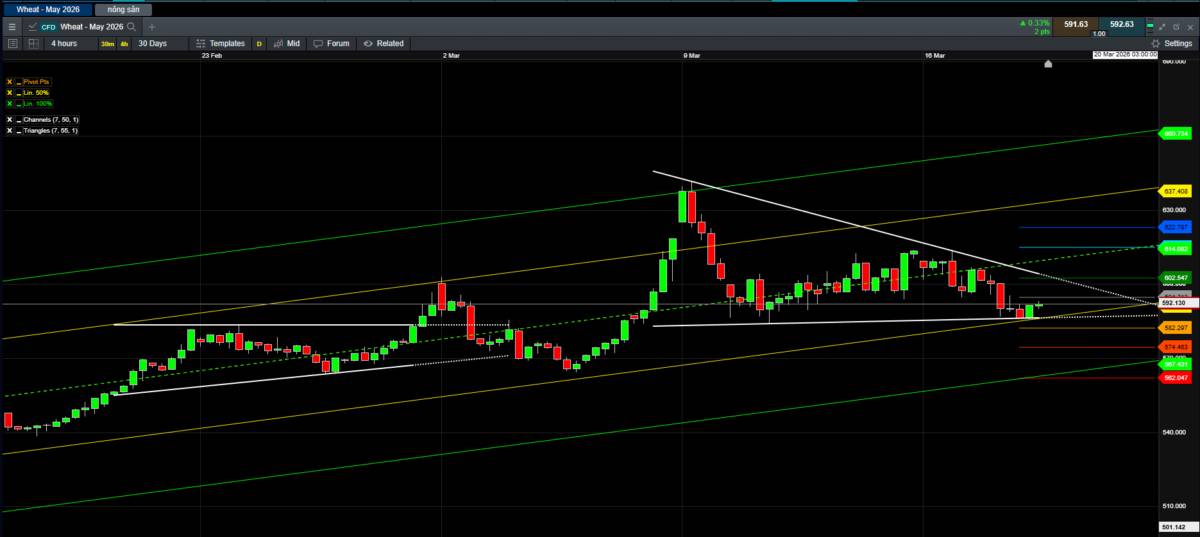Click the scroll-to-latest marker on the time axis
The image size is (1200, 537).
[1047, 63]
